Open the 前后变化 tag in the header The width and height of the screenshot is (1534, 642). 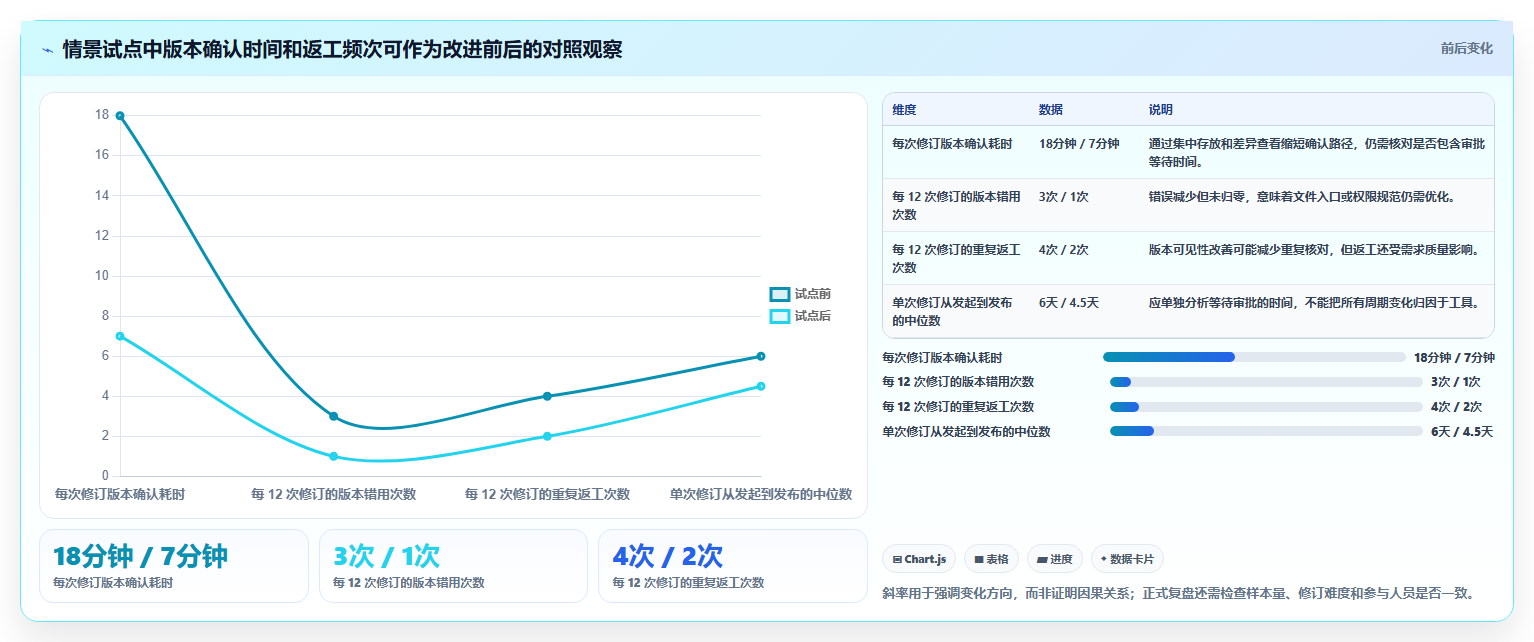click(1466, 48)
